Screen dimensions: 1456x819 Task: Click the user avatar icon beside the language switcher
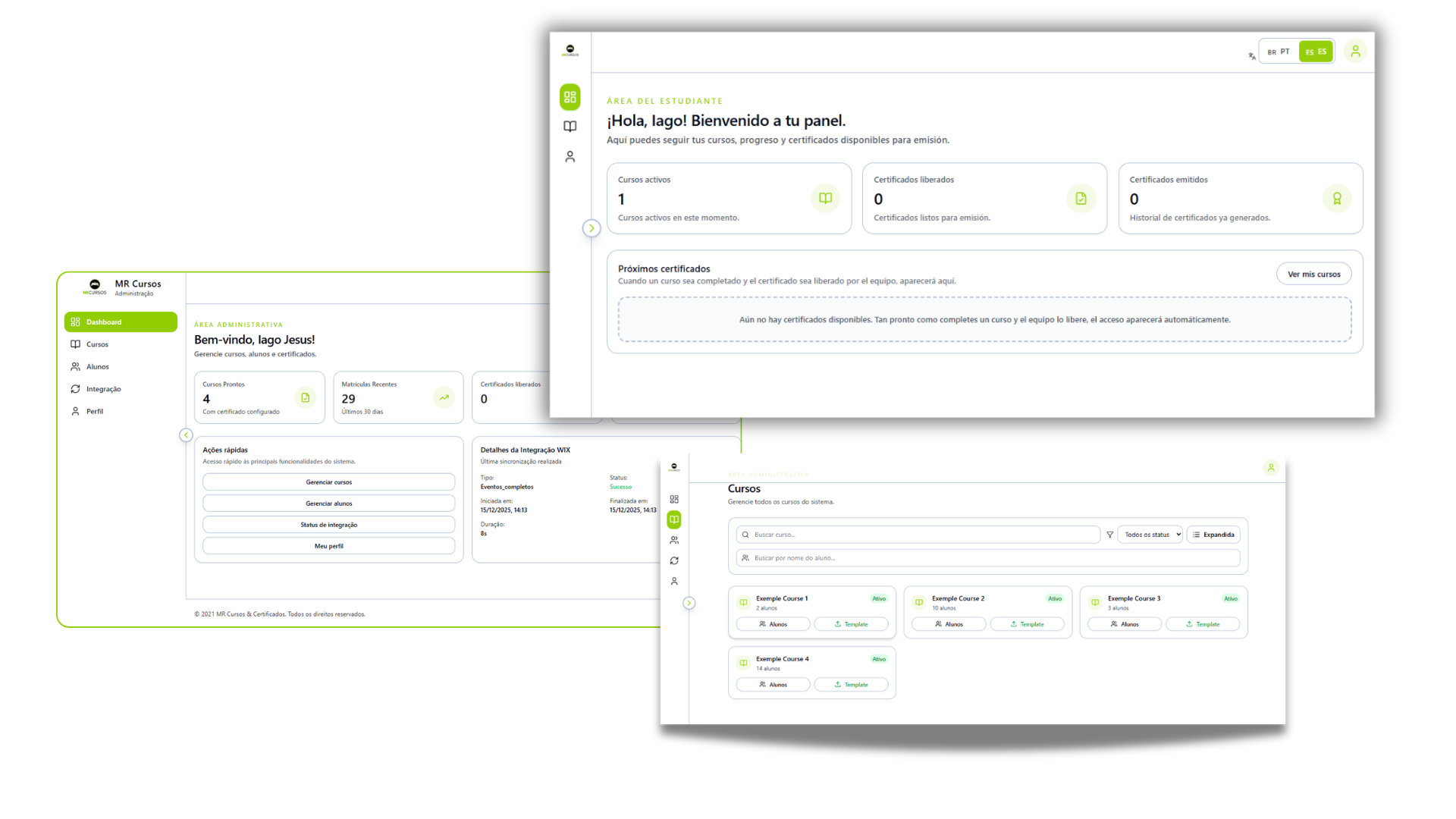point(1354,52)
